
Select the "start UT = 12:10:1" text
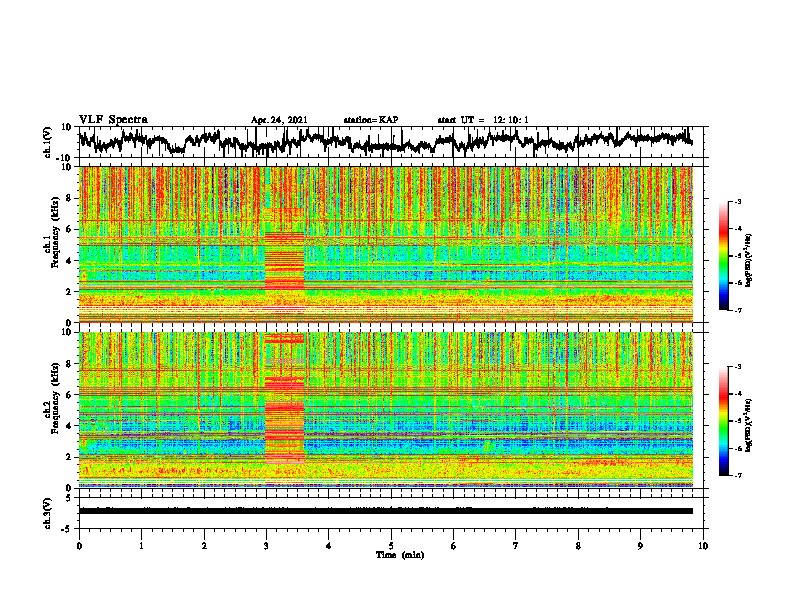click(483, 120)
